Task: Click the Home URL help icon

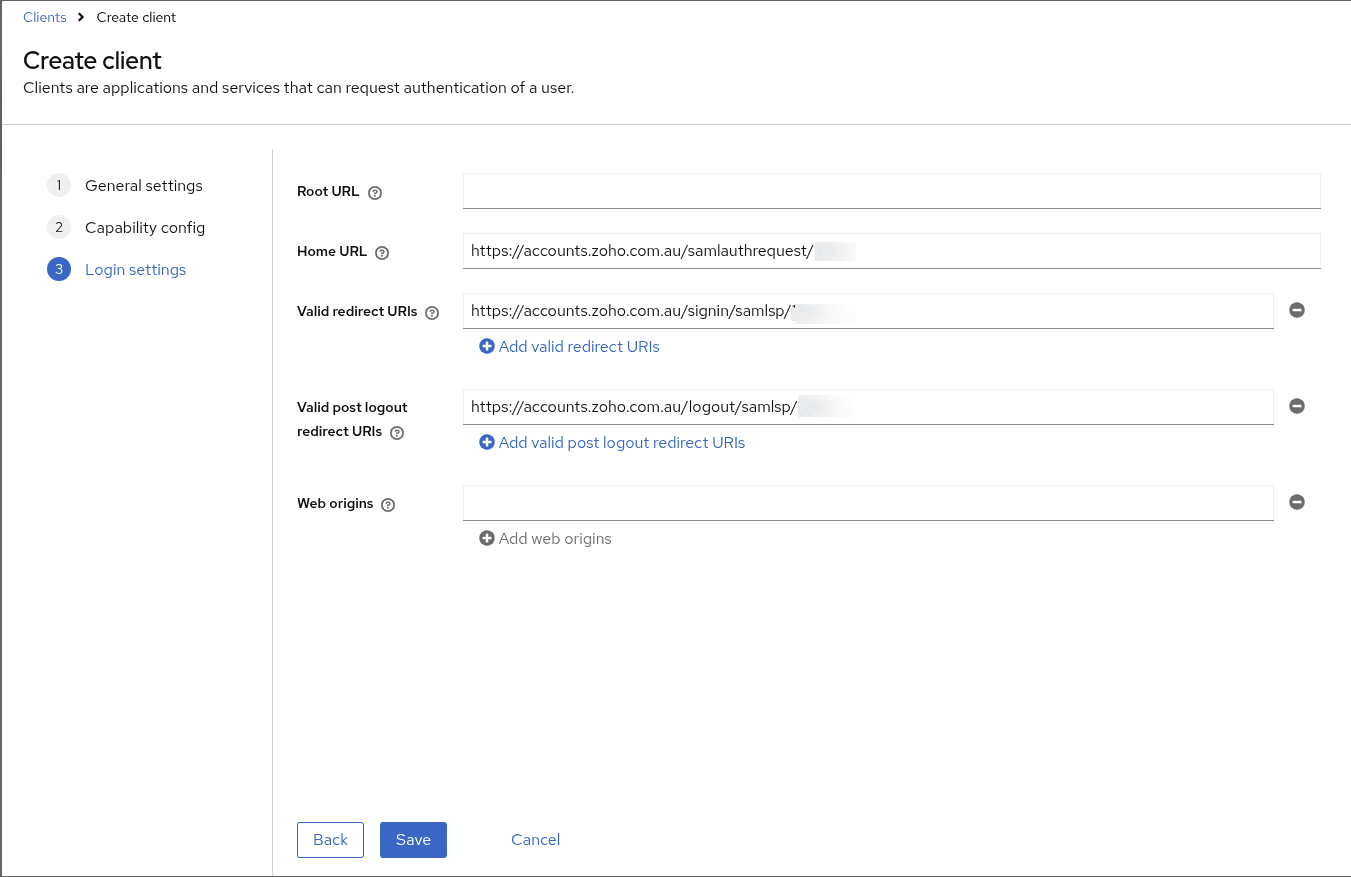Action: [382, 253]
